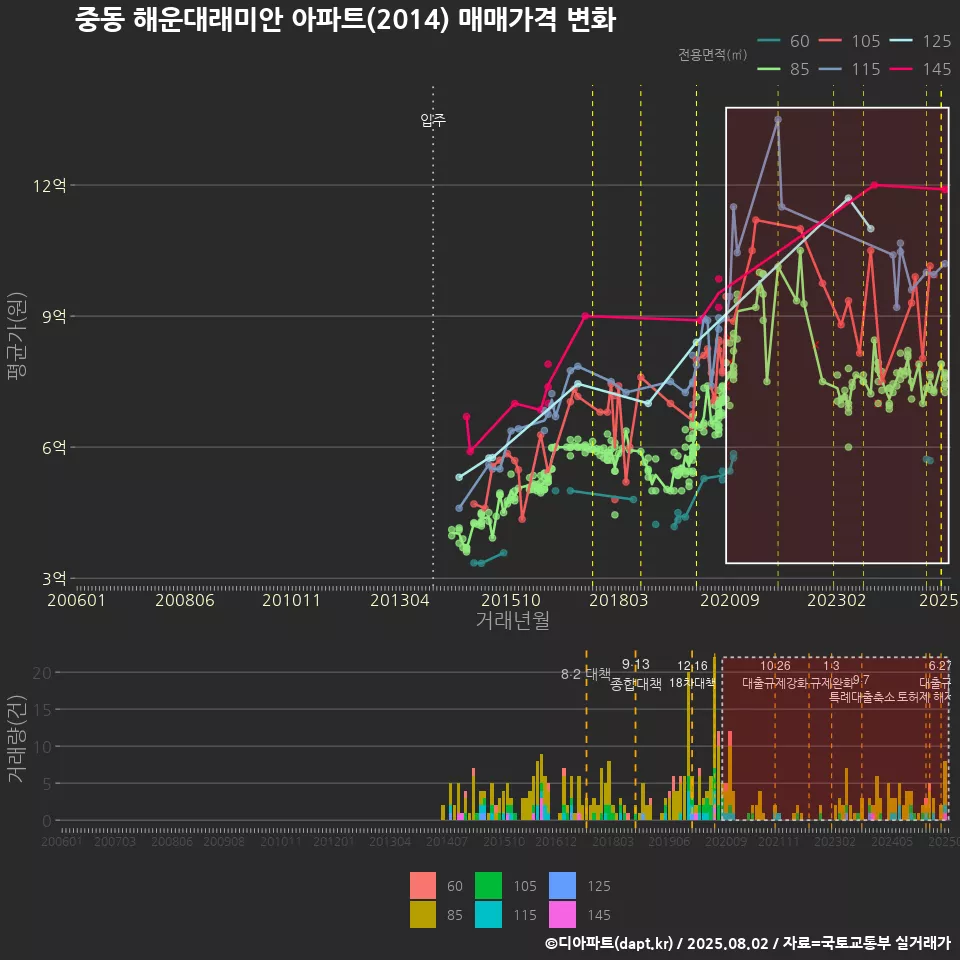960x960 pixels.
Task: Click '201803' on the price chart x-axis
Action: click(x=618, y=600)
